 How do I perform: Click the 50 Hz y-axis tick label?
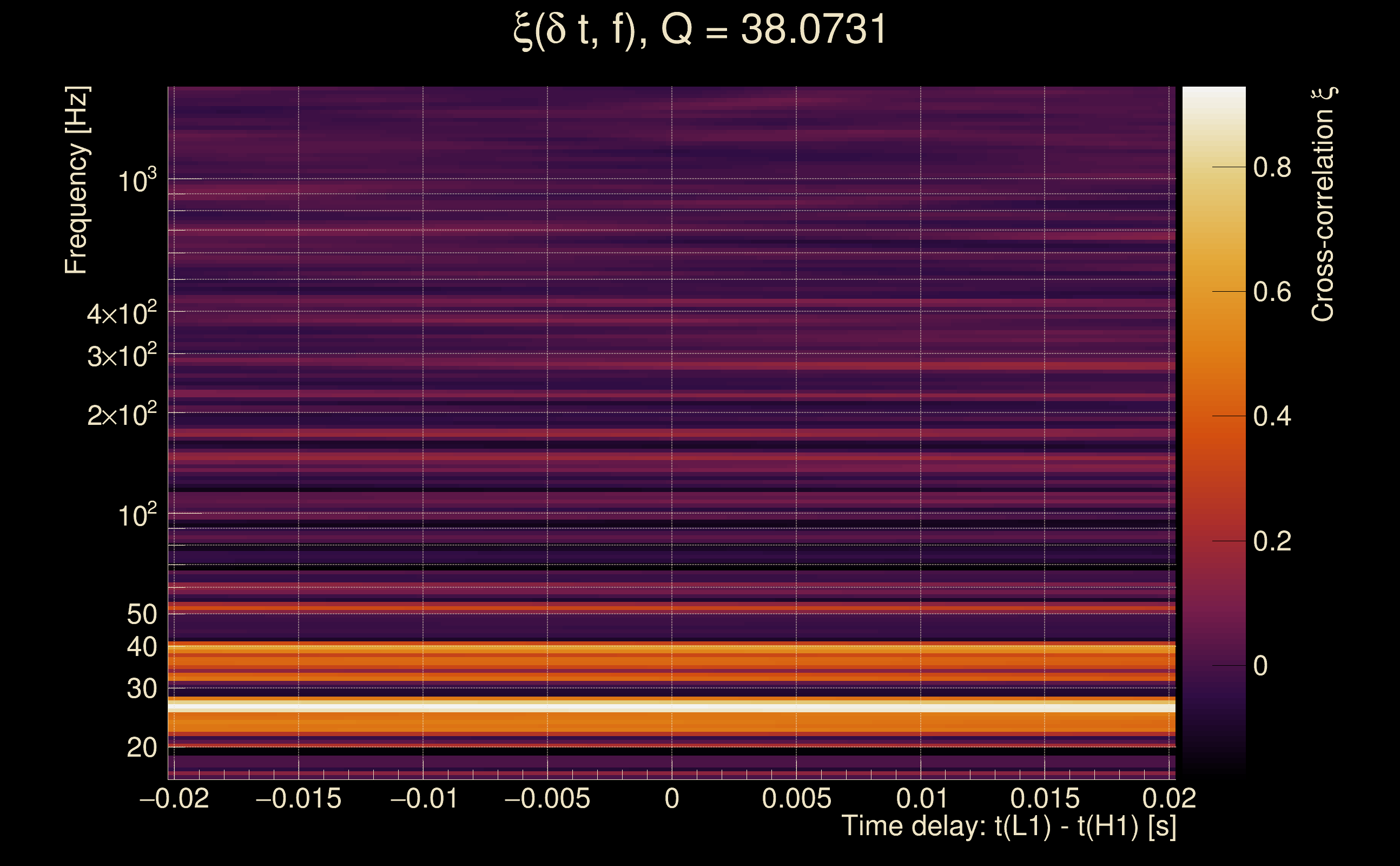(x=141, y=614)
